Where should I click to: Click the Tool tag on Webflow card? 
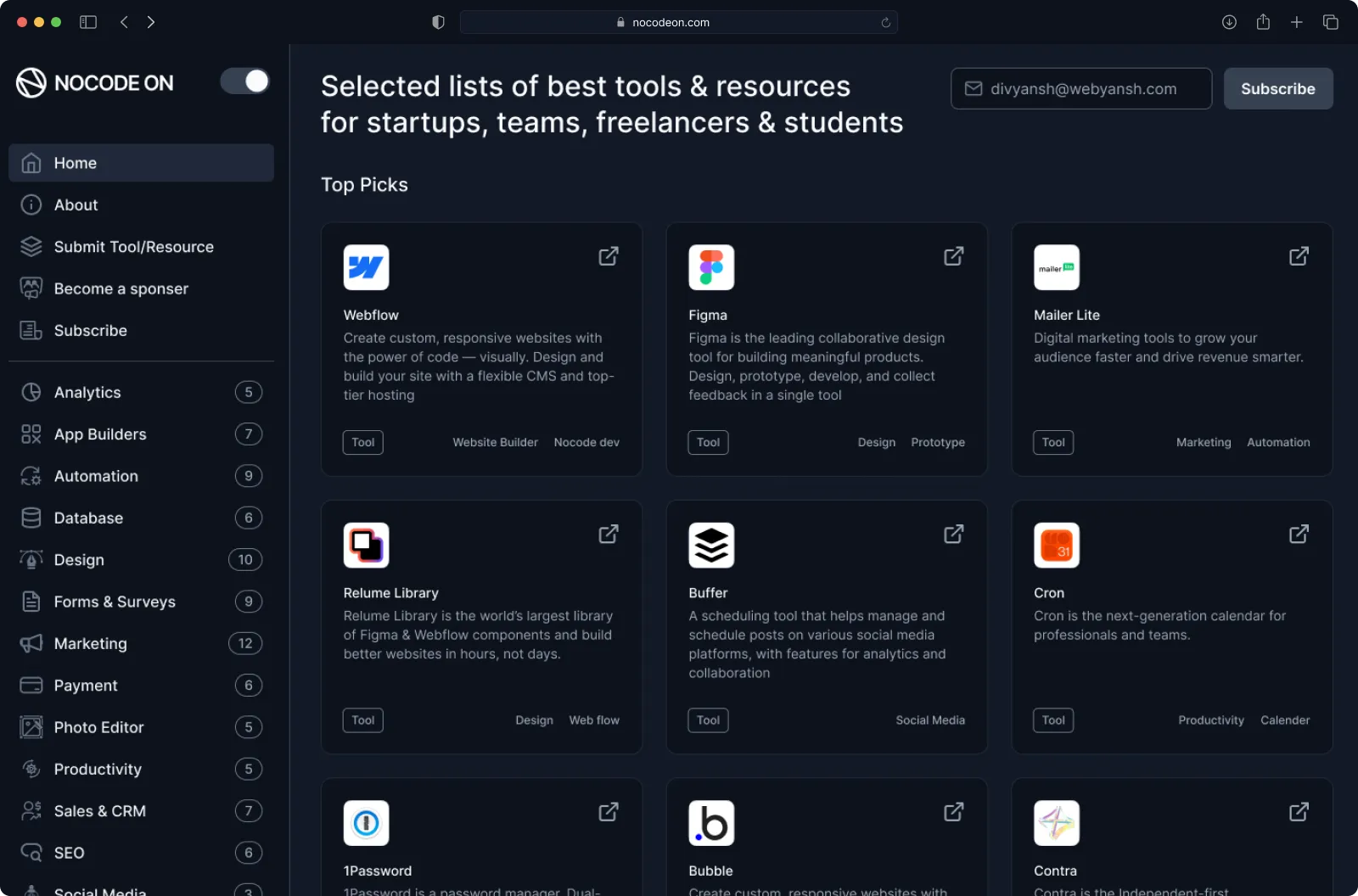[x=363, y=442]
